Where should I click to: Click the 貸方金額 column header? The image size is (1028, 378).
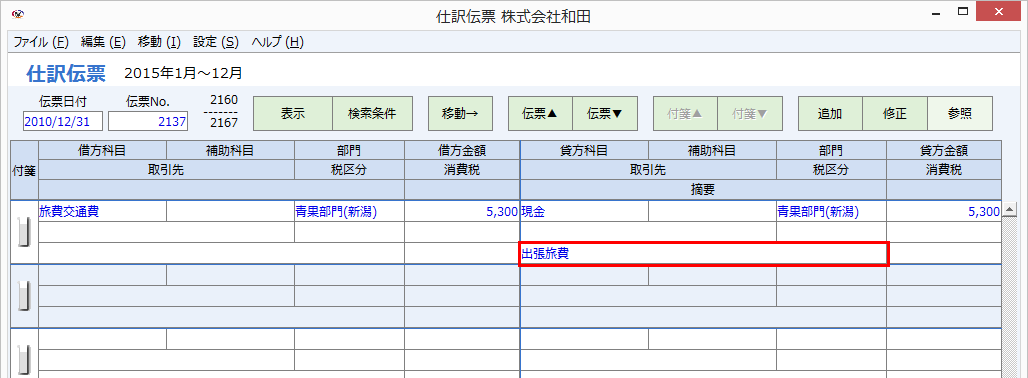(x=944, y=150)
